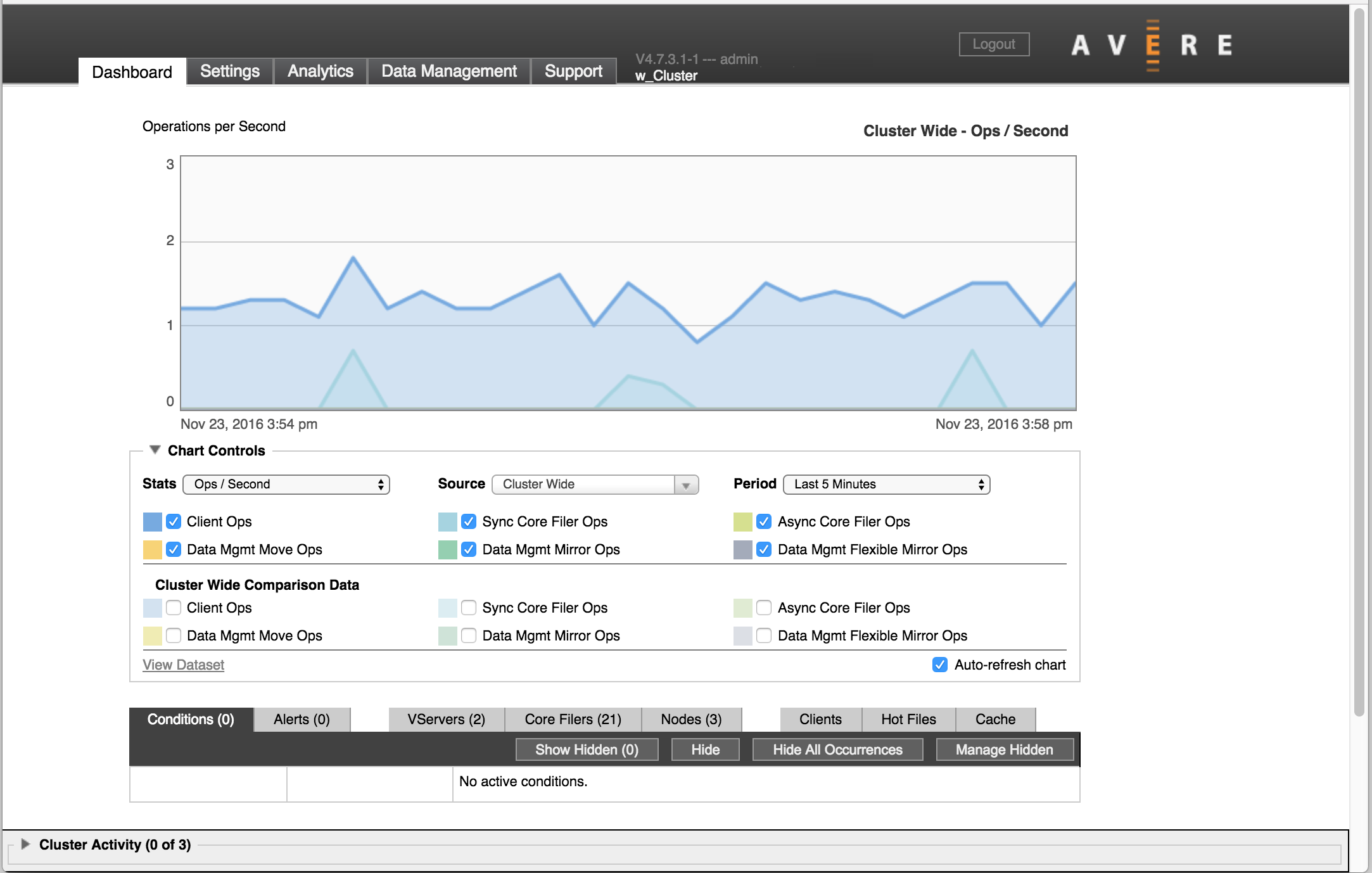
Task: Open the Stats dropdown Ops / Second
Action: [286, 484]
